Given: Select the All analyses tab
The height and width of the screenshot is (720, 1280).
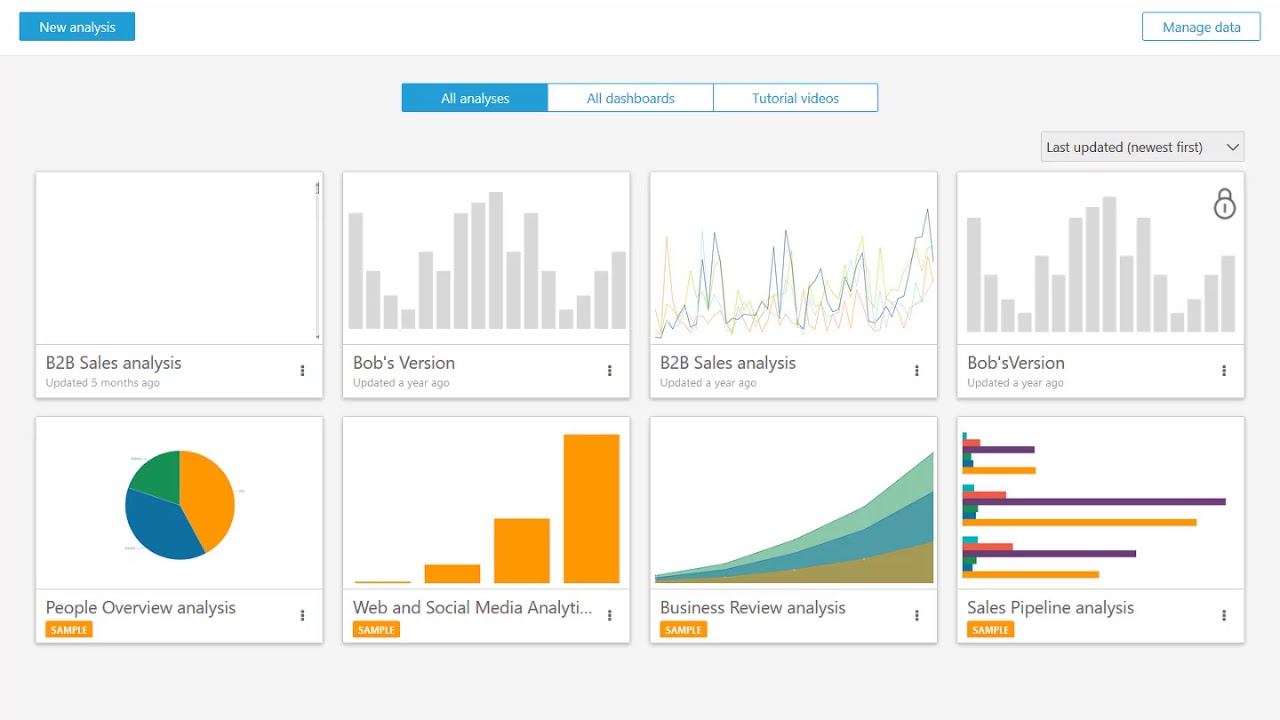Looking at the screenshot, I should click(475, 98).
